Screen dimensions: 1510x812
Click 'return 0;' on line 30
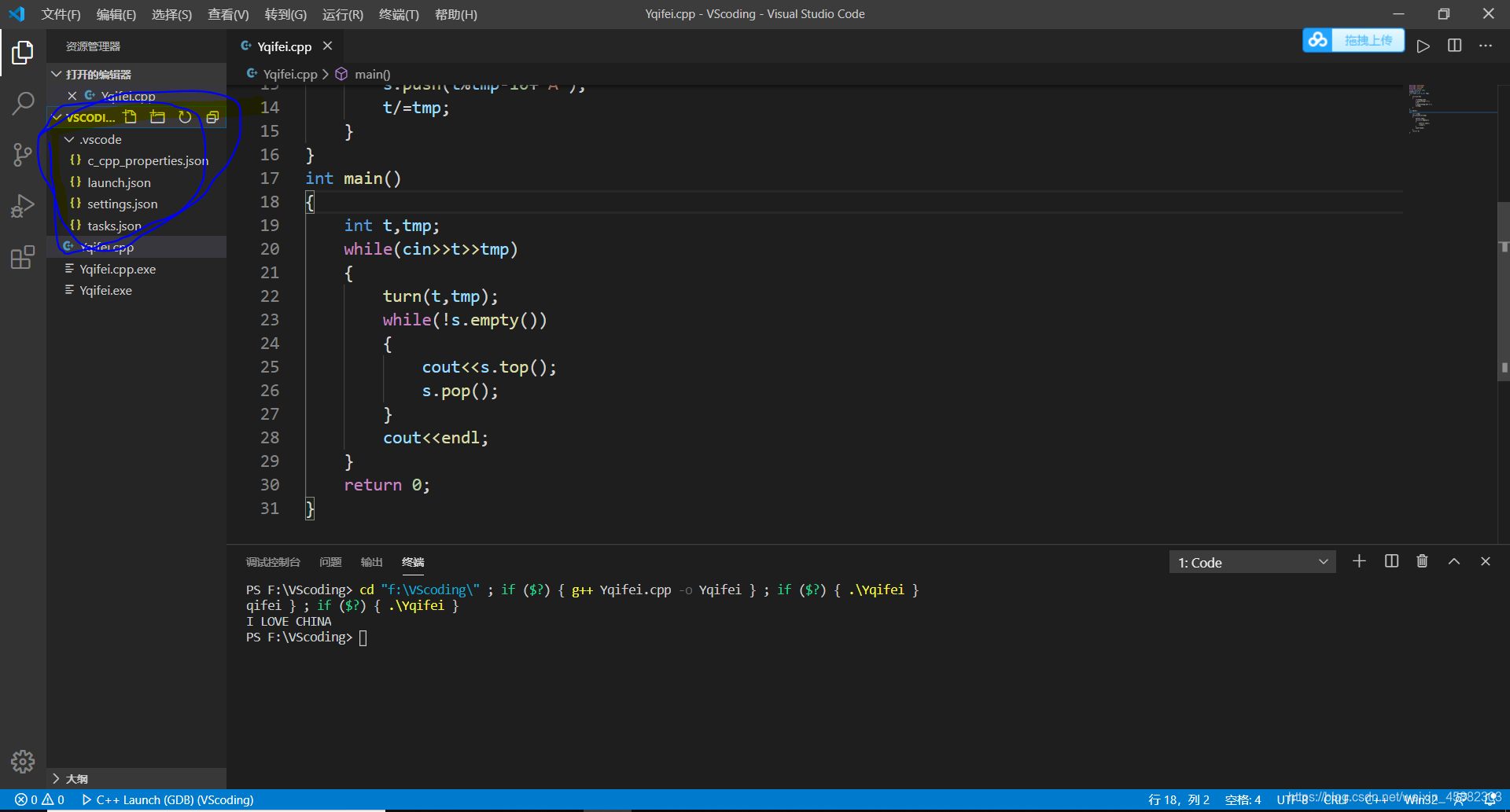click(387, 485)
